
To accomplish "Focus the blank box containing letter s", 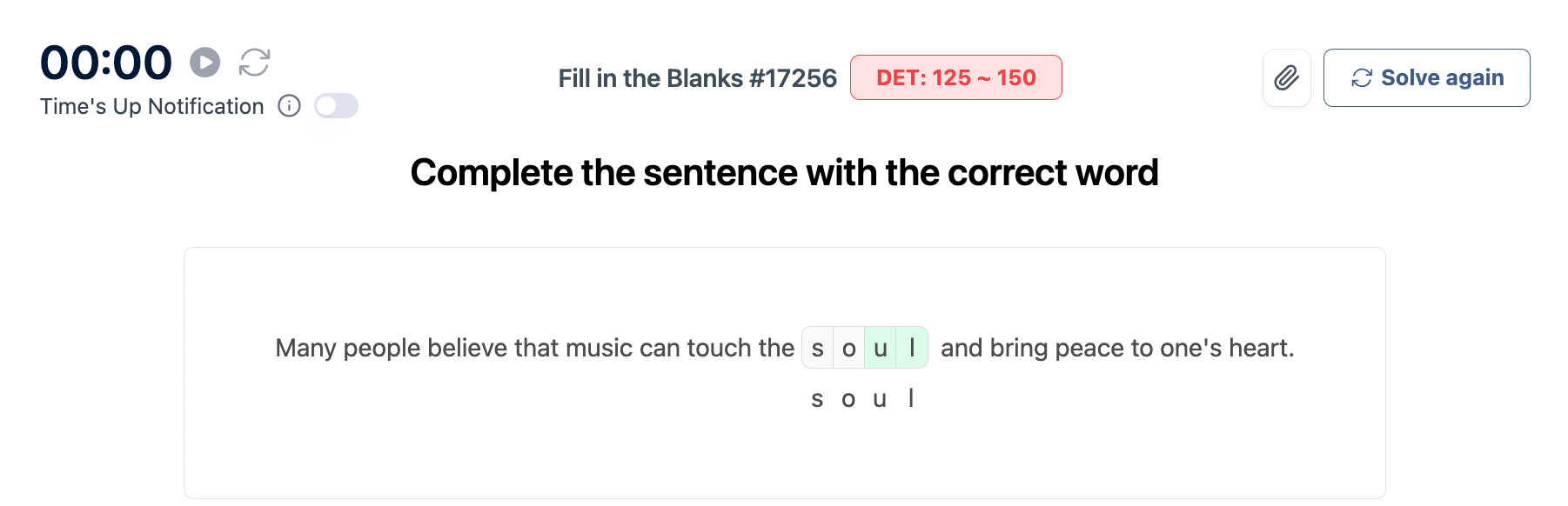I will pos(817,348).
